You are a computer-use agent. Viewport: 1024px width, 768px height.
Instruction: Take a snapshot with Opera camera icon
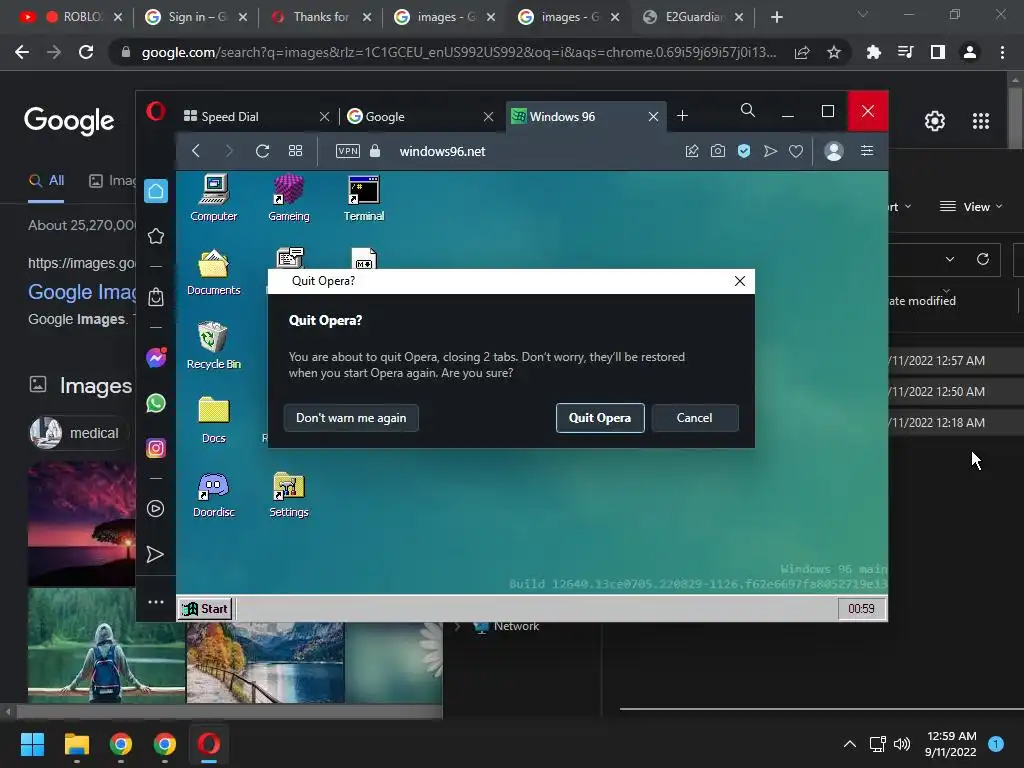click(718, 152)
